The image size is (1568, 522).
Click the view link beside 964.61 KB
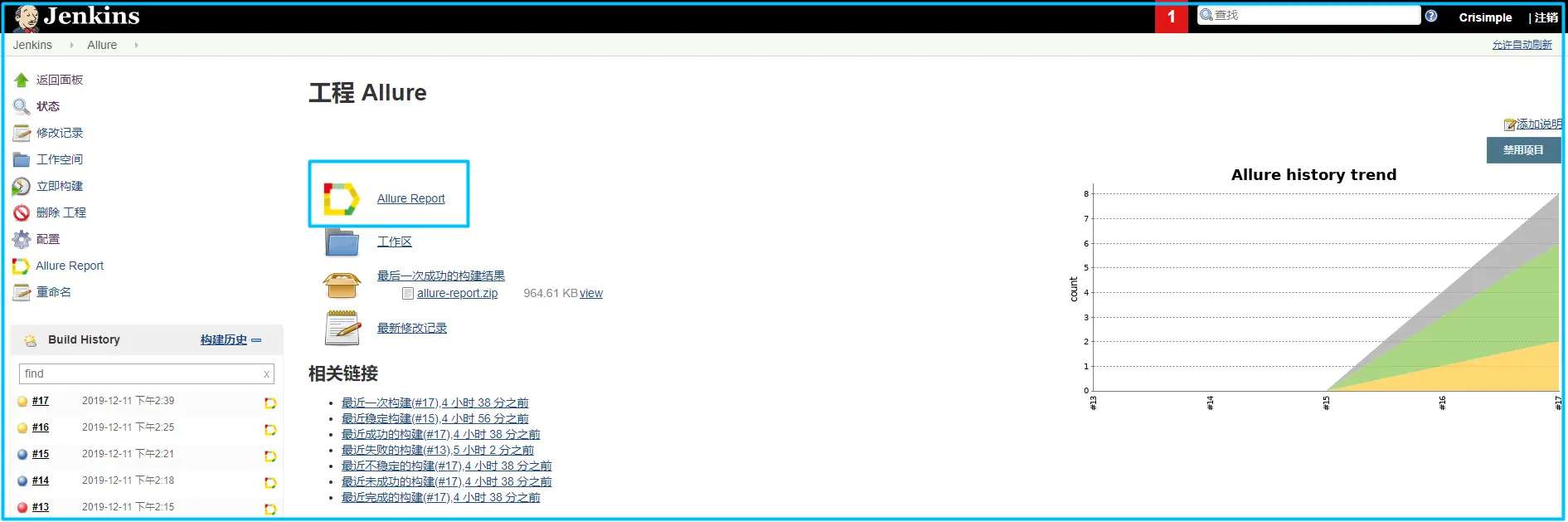point(591,293)
